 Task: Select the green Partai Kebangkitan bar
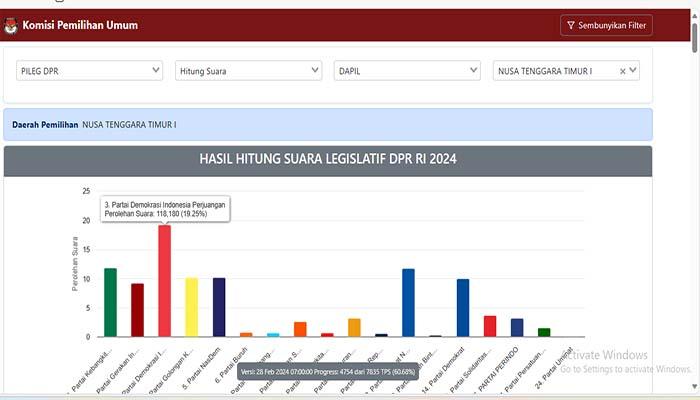[110, 303]
